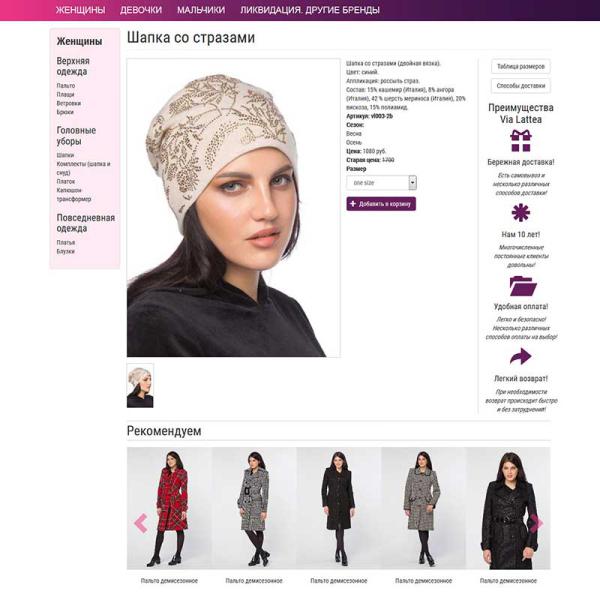Click the purple return arrow icon
Screen dimensions: 600x600
pyautogui.click(x=520, y=357)
